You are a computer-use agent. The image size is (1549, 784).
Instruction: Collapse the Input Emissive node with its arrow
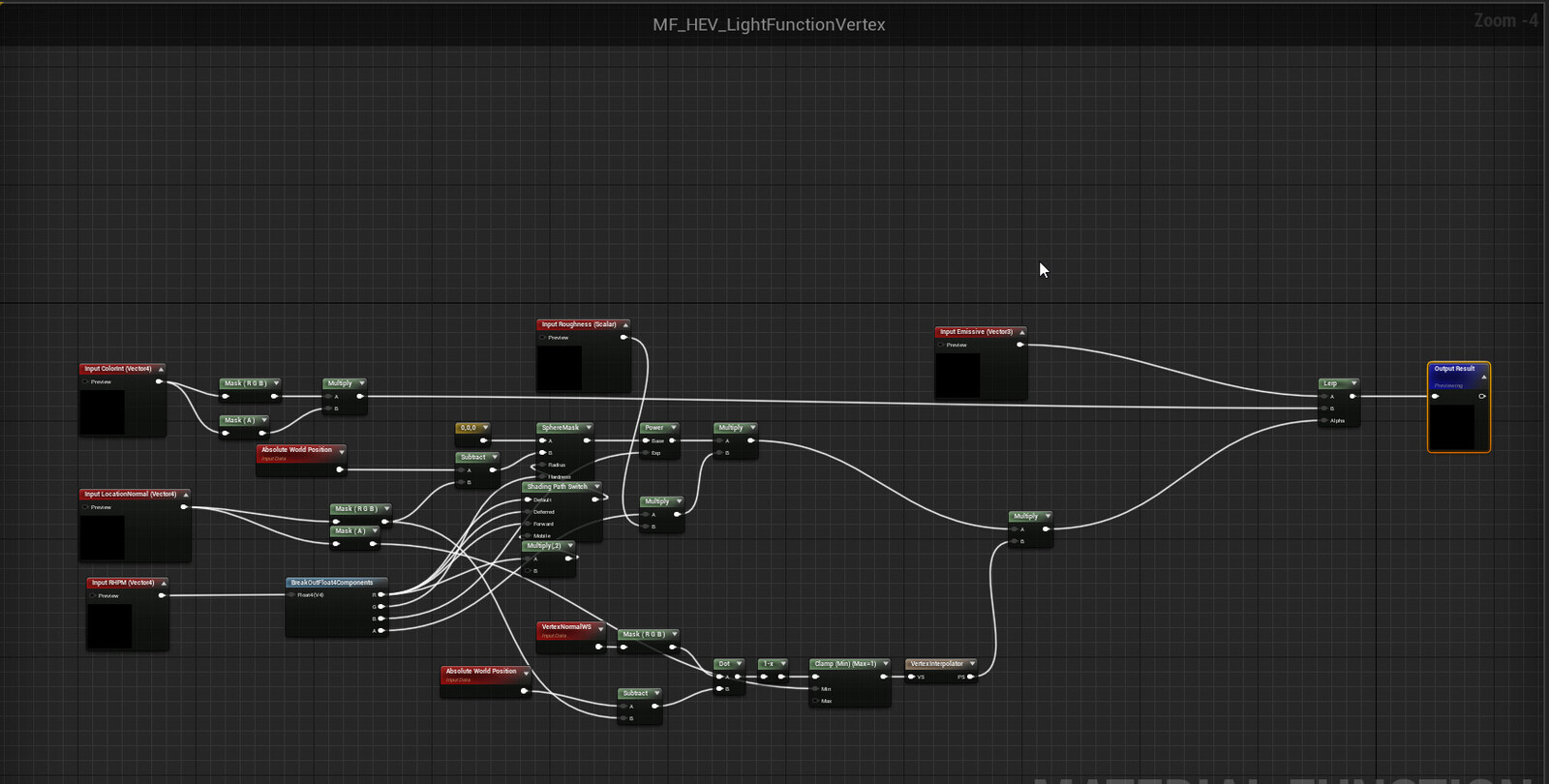point(1021,332)
